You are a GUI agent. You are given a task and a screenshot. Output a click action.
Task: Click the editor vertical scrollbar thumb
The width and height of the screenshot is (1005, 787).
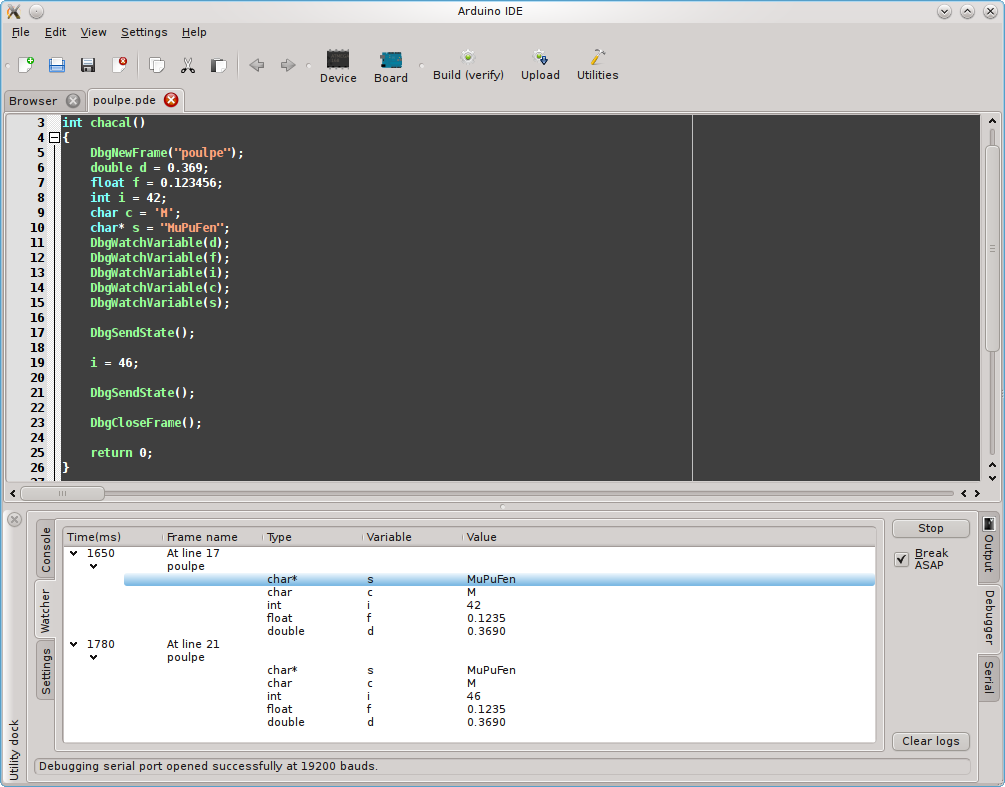(992, 248)
